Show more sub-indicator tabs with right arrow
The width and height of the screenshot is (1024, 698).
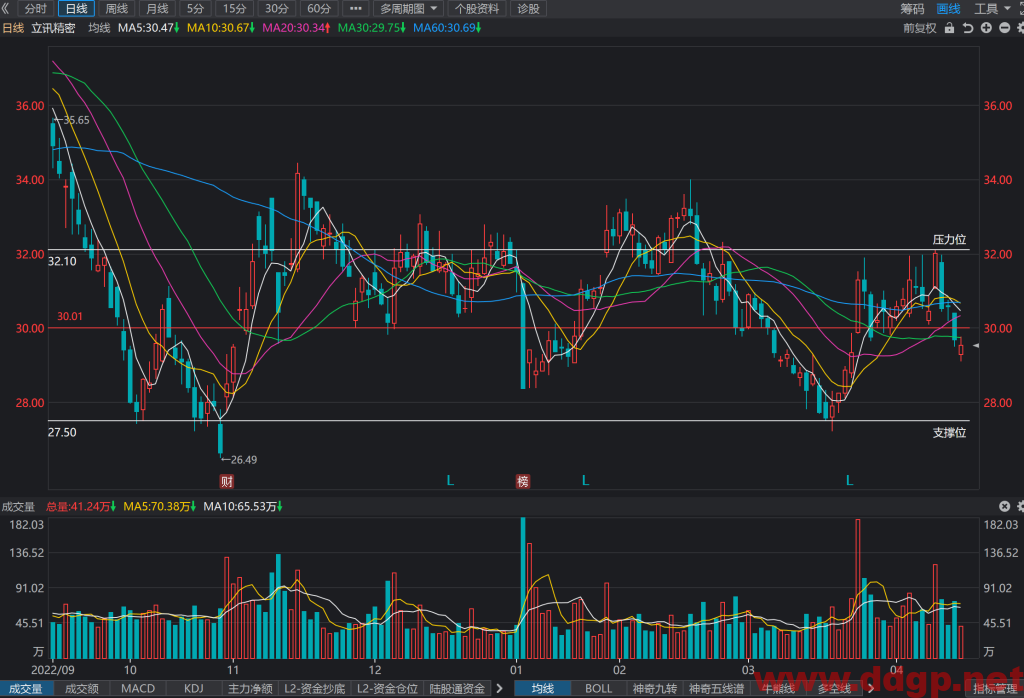(500, 688)
